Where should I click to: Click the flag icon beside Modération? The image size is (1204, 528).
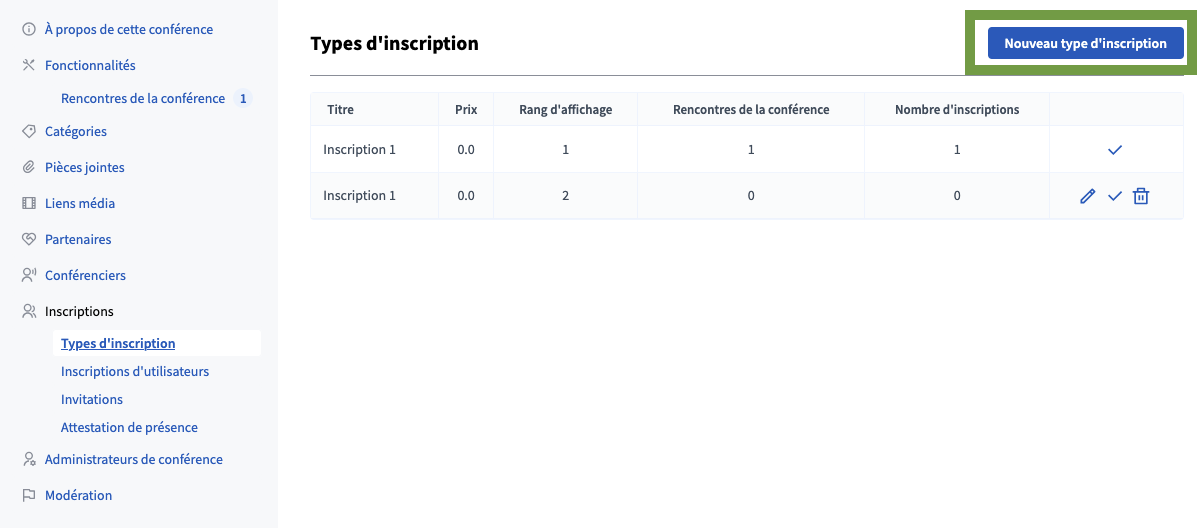(29, 496)
